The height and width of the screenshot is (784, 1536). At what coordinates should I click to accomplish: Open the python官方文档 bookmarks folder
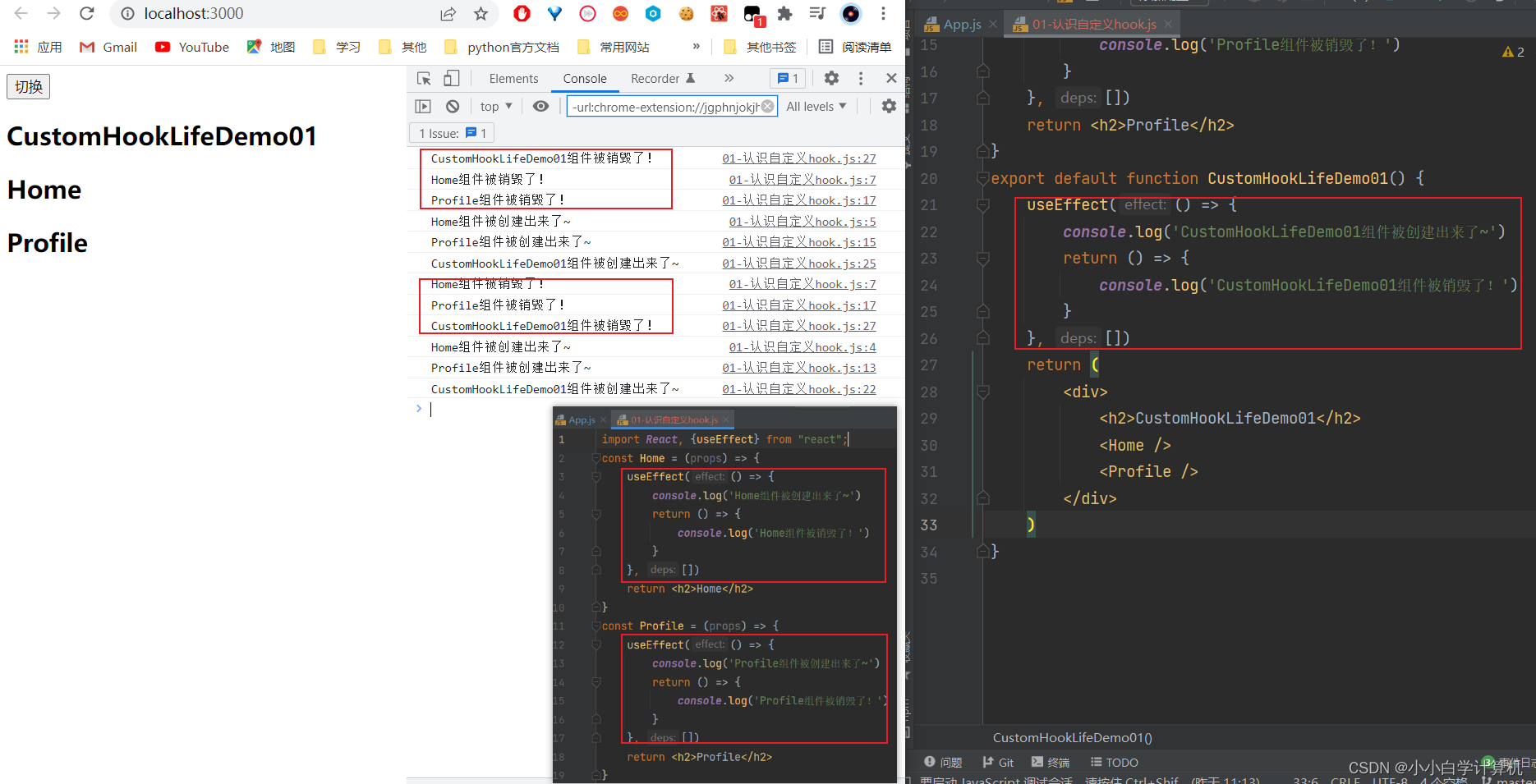(502, 47)
